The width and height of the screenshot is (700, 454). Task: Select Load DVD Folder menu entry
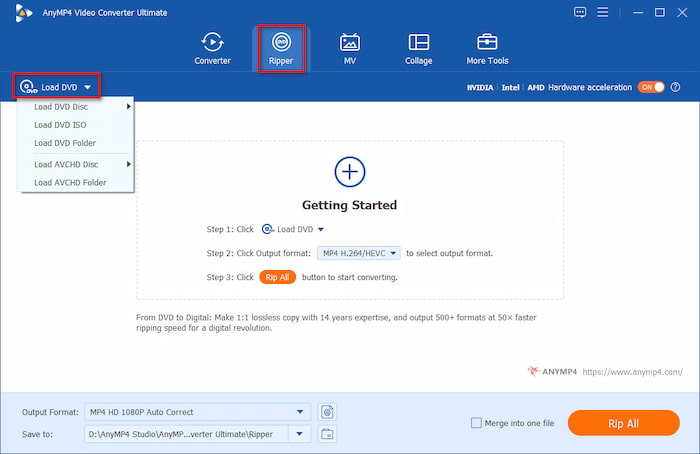[75, 143]
